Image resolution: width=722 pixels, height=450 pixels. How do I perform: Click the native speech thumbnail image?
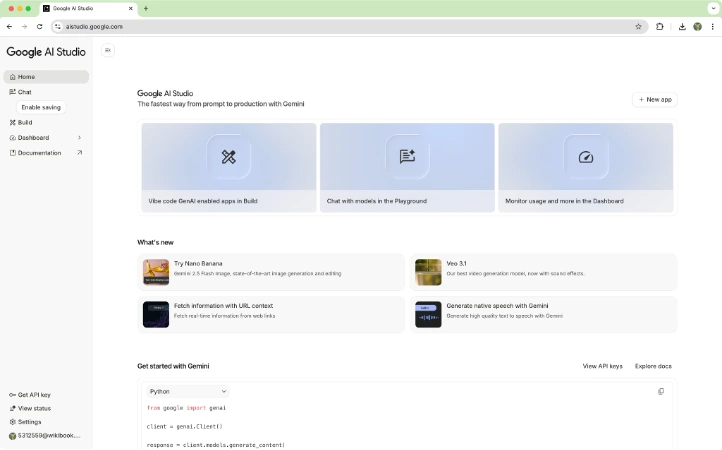pos(428,315)
